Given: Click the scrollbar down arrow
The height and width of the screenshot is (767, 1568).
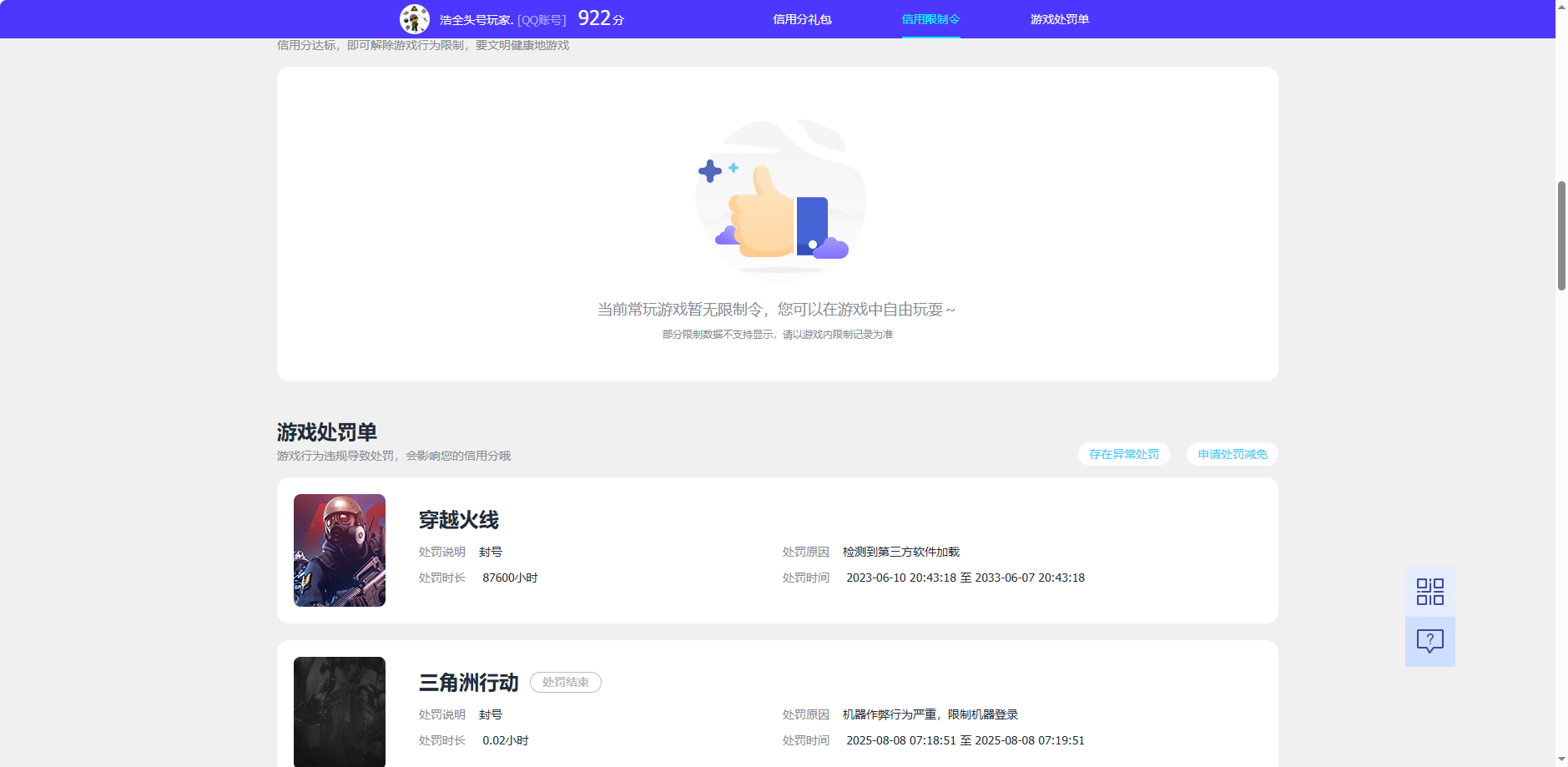Looking at the screenshot, I should pos(1561,760).
